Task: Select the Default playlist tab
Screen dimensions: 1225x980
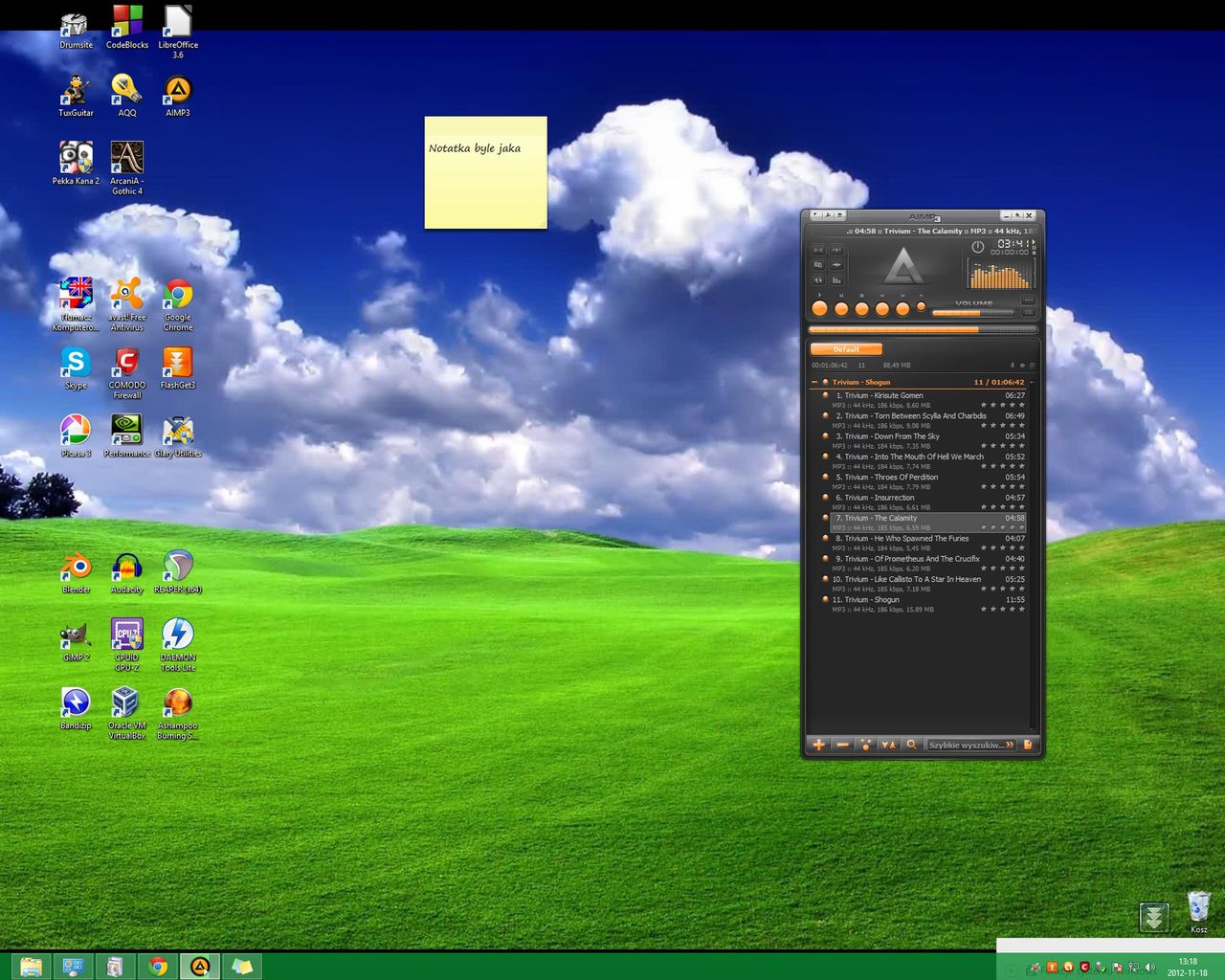Action: [x=846, y=349]
